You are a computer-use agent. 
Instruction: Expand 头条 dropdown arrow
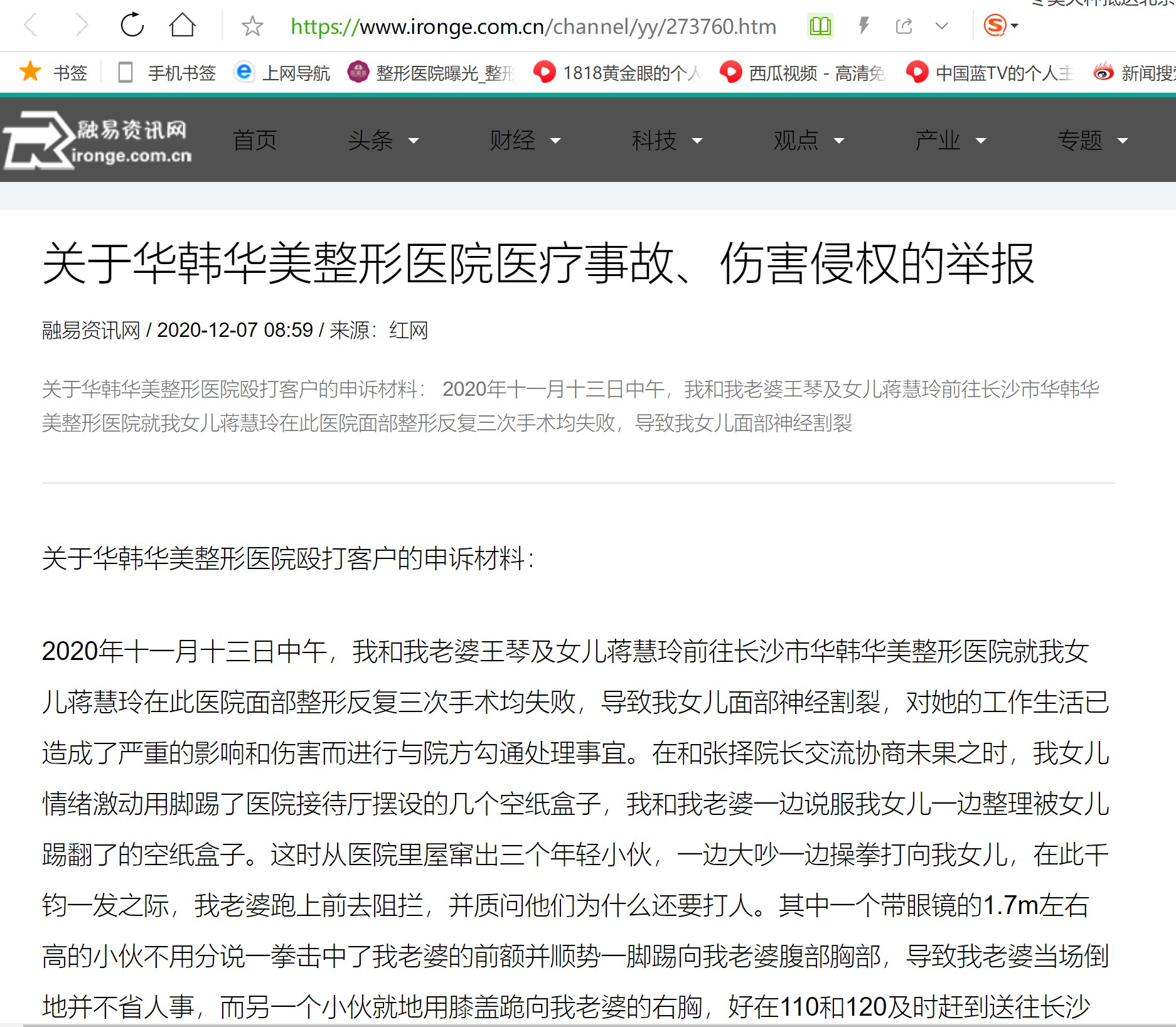pyautogui.click(x=414, y=141)
